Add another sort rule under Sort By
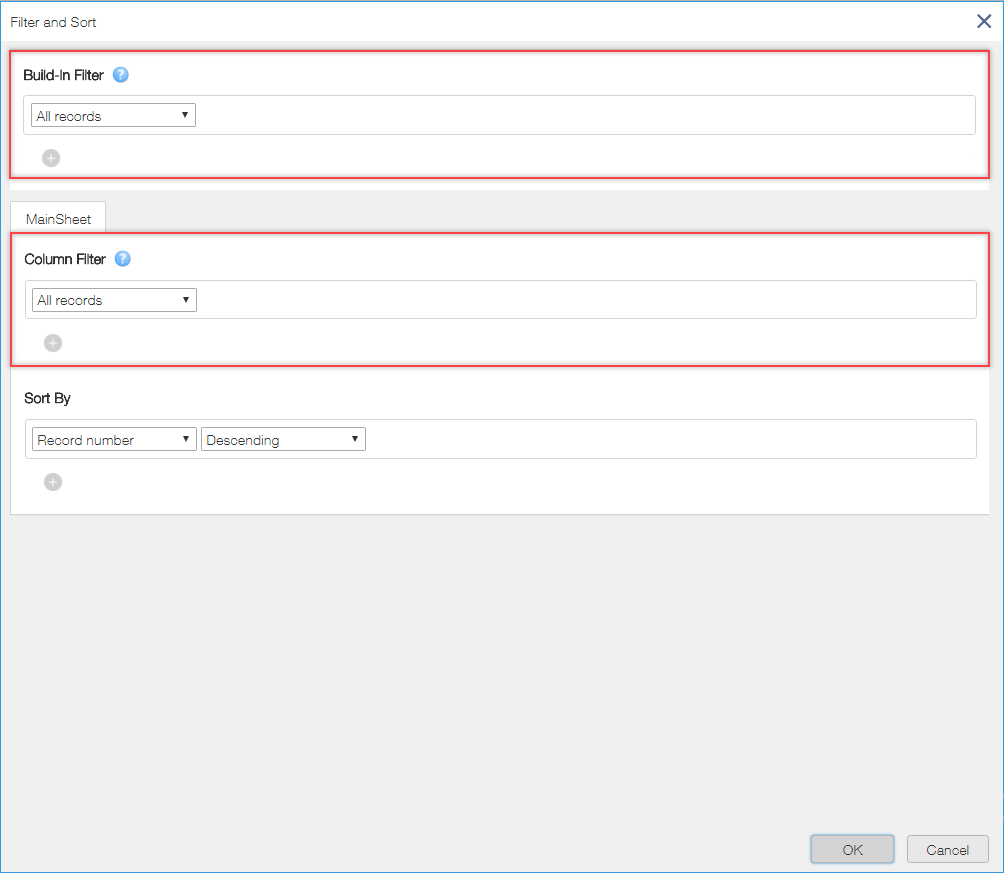This screenshot has height=873, width=1004. [x=53, y=482]
